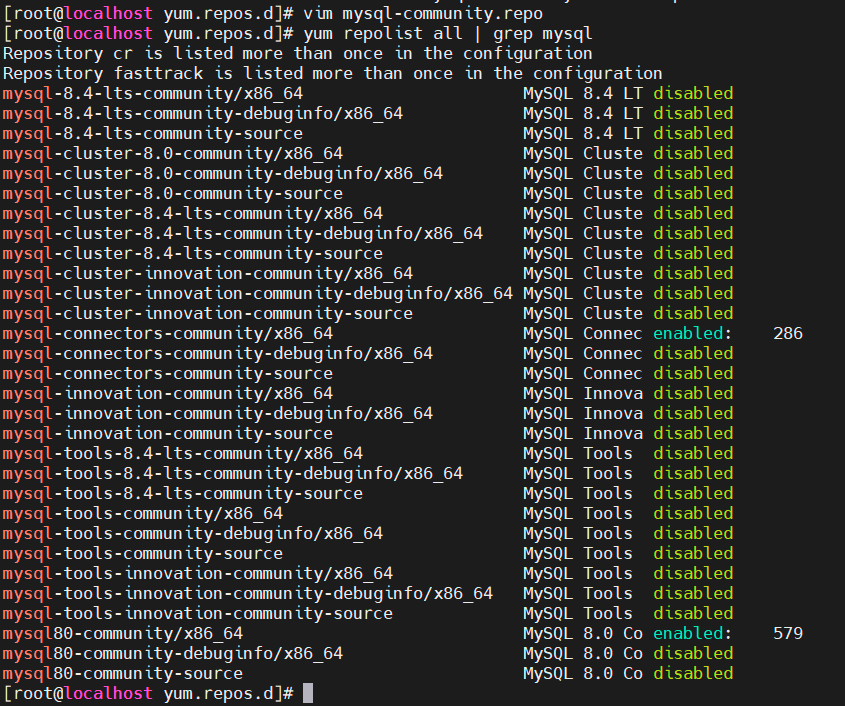
Task: Click the last '[root@localhost yum.repos.d]#' prompt
Action: [x=148, y=693]
